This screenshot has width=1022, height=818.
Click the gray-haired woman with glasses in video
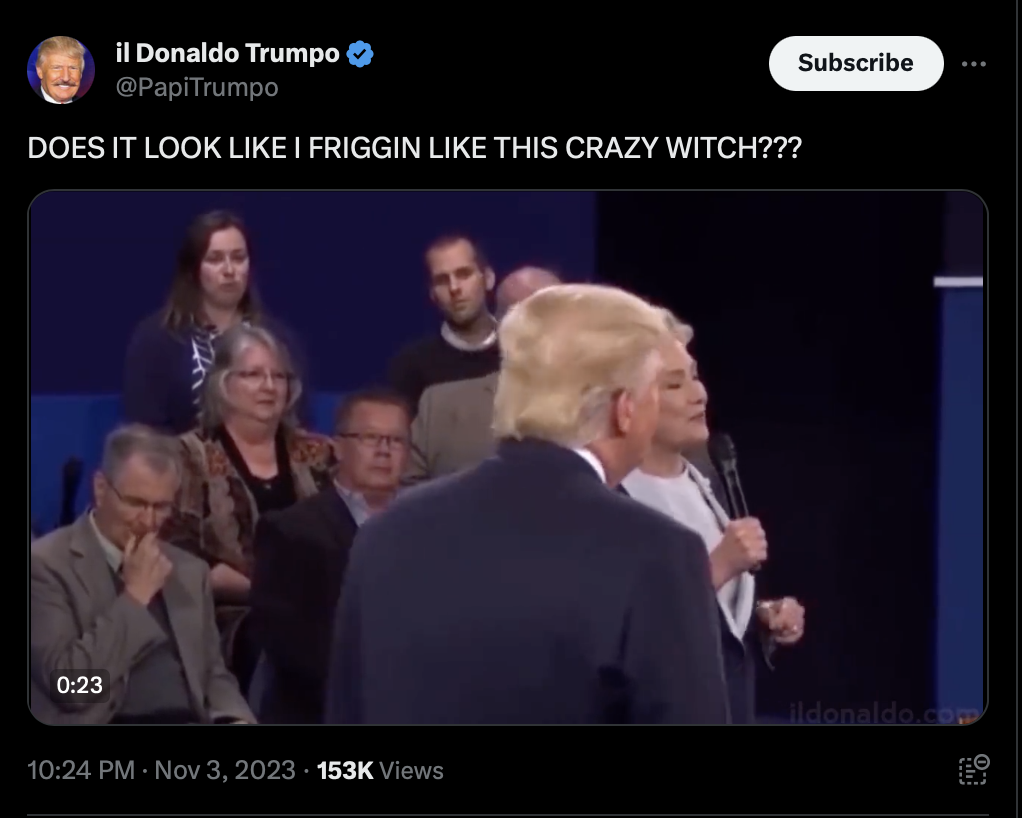tap(251, 450)
